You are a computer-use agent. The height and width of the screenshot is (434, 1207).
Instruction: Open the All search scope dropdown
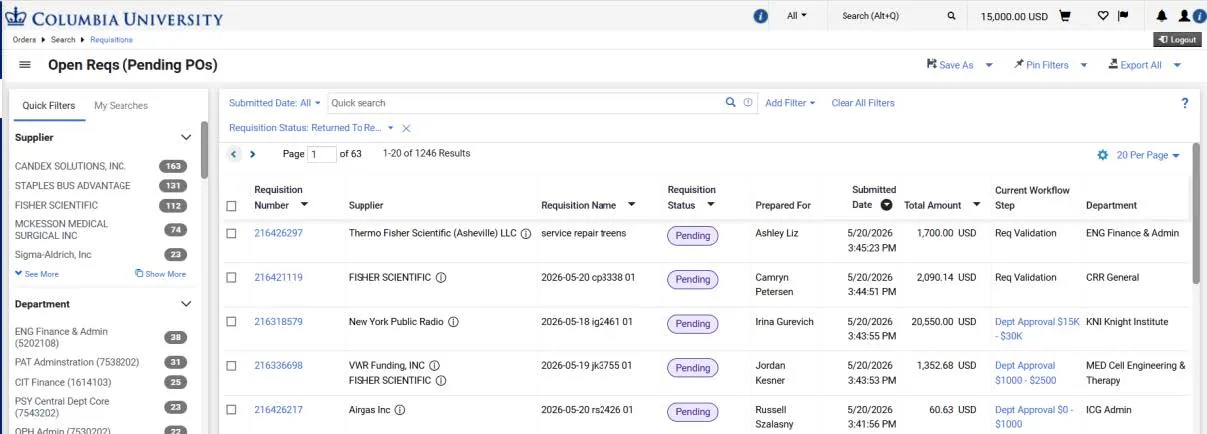coord(797,16)
